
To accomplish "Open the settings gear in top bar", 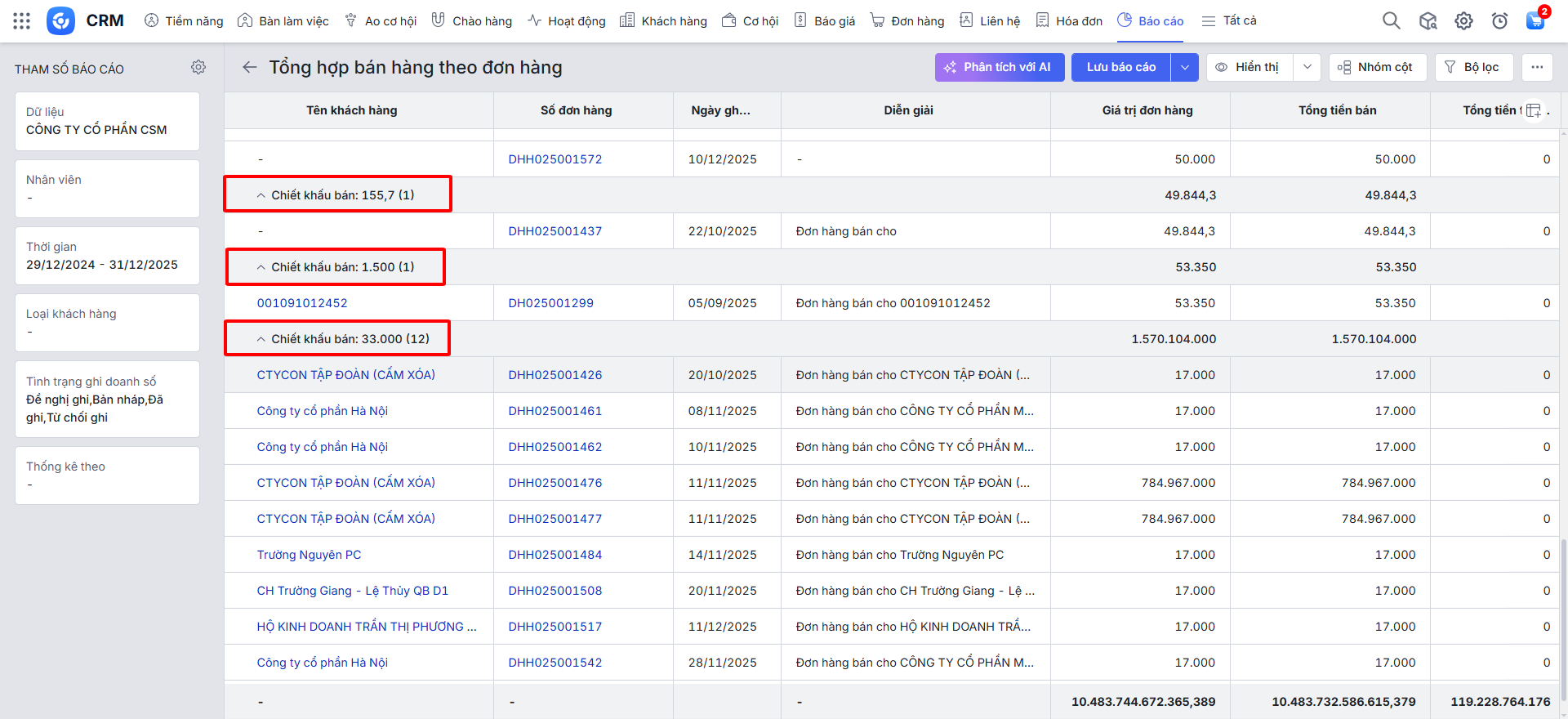I will (x=1463, y=20).
